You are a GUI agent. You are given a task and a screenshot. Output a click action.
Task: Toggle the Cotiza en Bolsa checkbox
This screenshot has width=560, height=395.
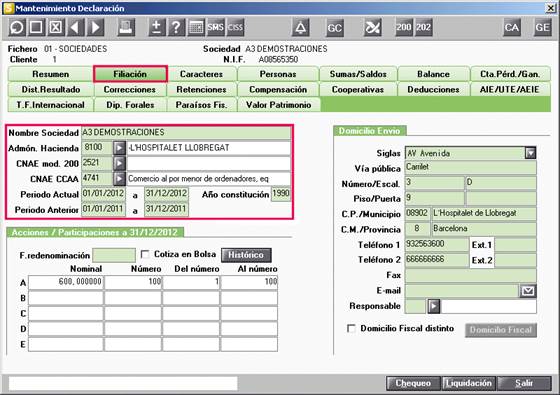(145, 254)
